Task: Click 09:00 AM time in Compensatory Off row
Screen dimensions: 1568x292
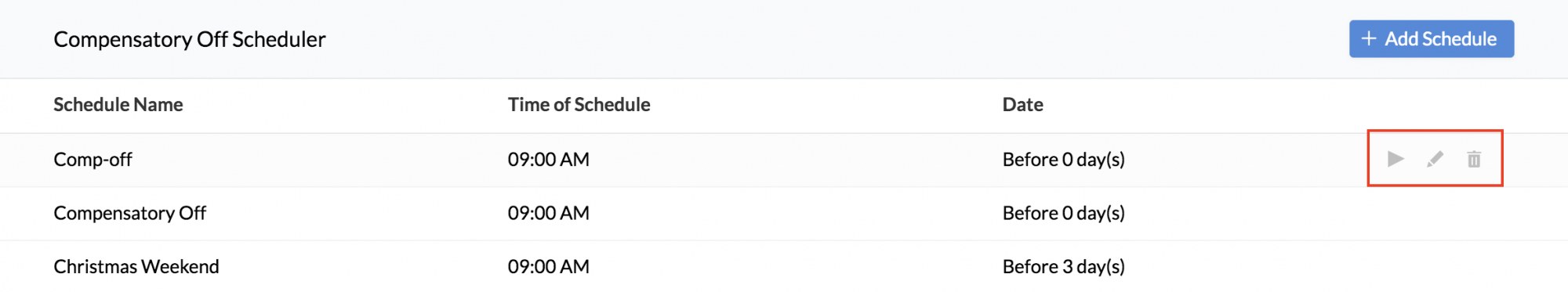Action: (x=549, y=213)
